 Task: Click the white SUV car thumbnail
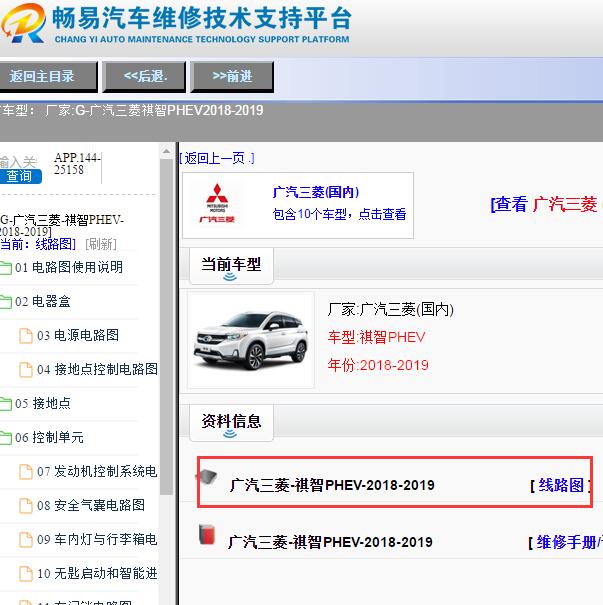click(251, 340)
